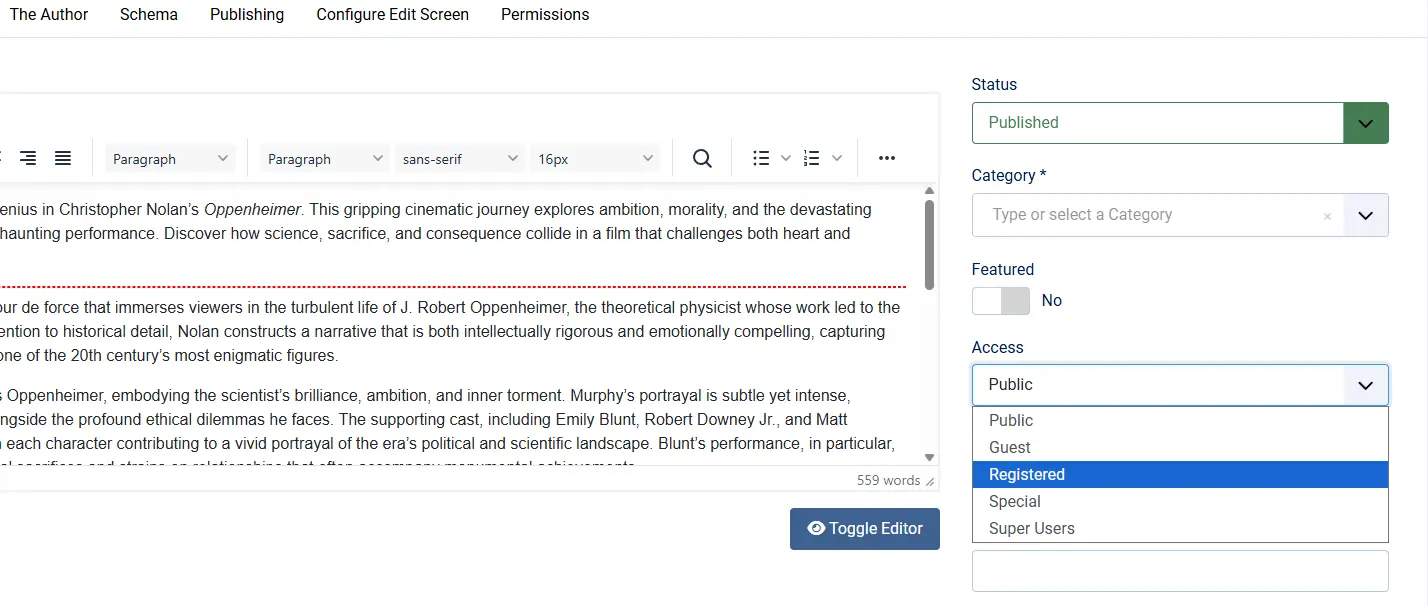Expand the bullet list style chevron
Screen dimensions: 1428x606
[785, 157]
